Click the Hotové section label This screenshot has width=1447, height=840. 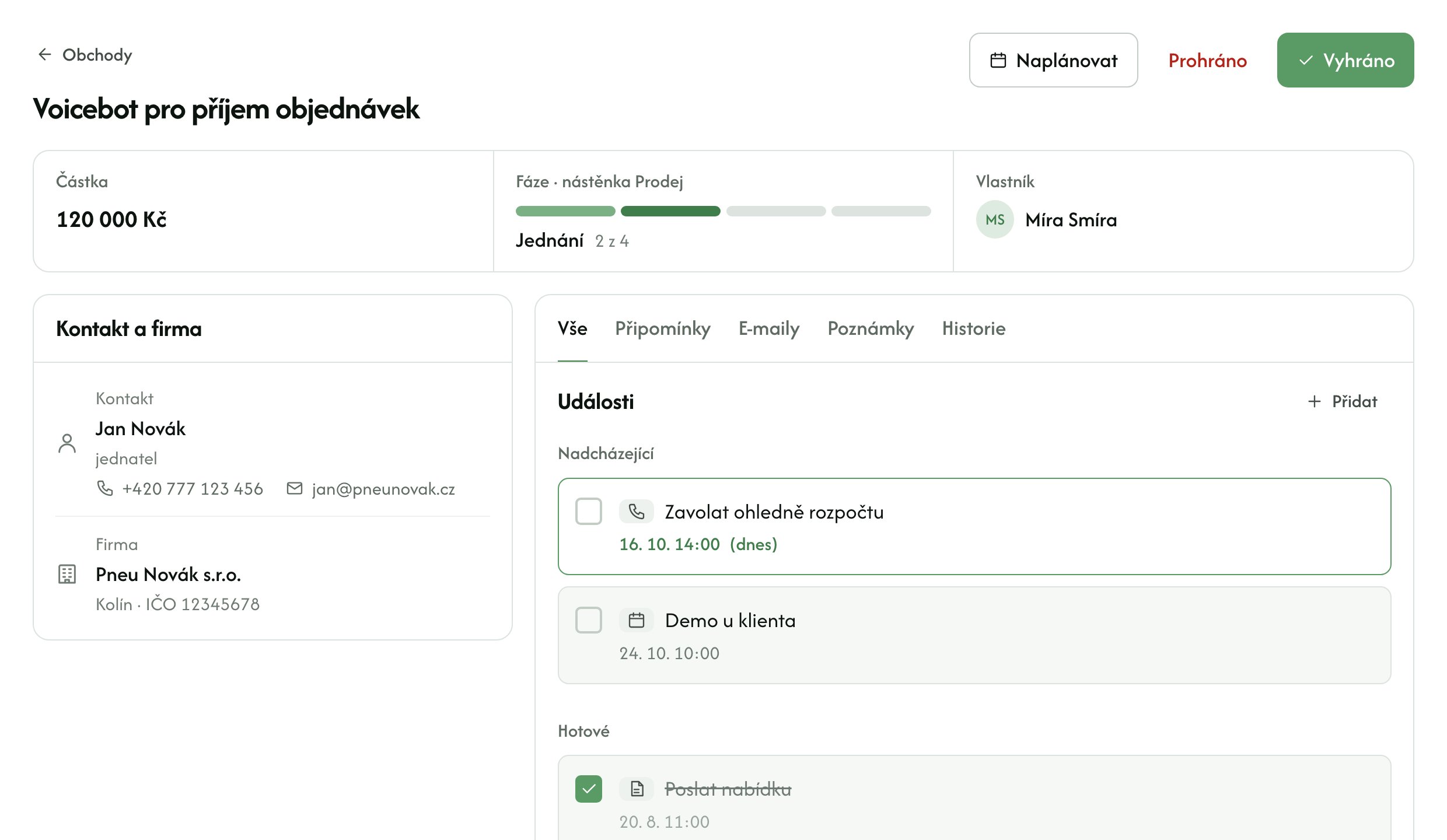(583, 731)
